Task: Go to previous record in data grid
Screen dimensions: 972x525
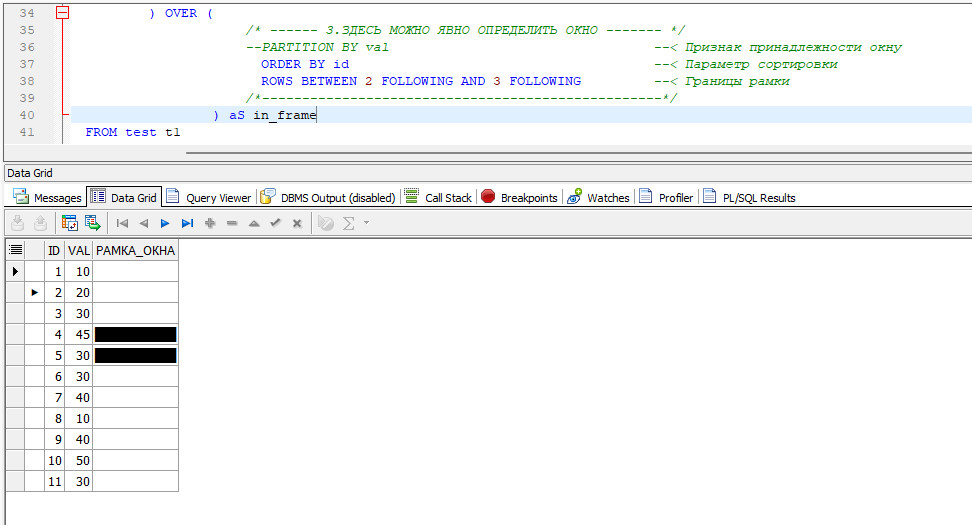Action: [x=144, y=223]
